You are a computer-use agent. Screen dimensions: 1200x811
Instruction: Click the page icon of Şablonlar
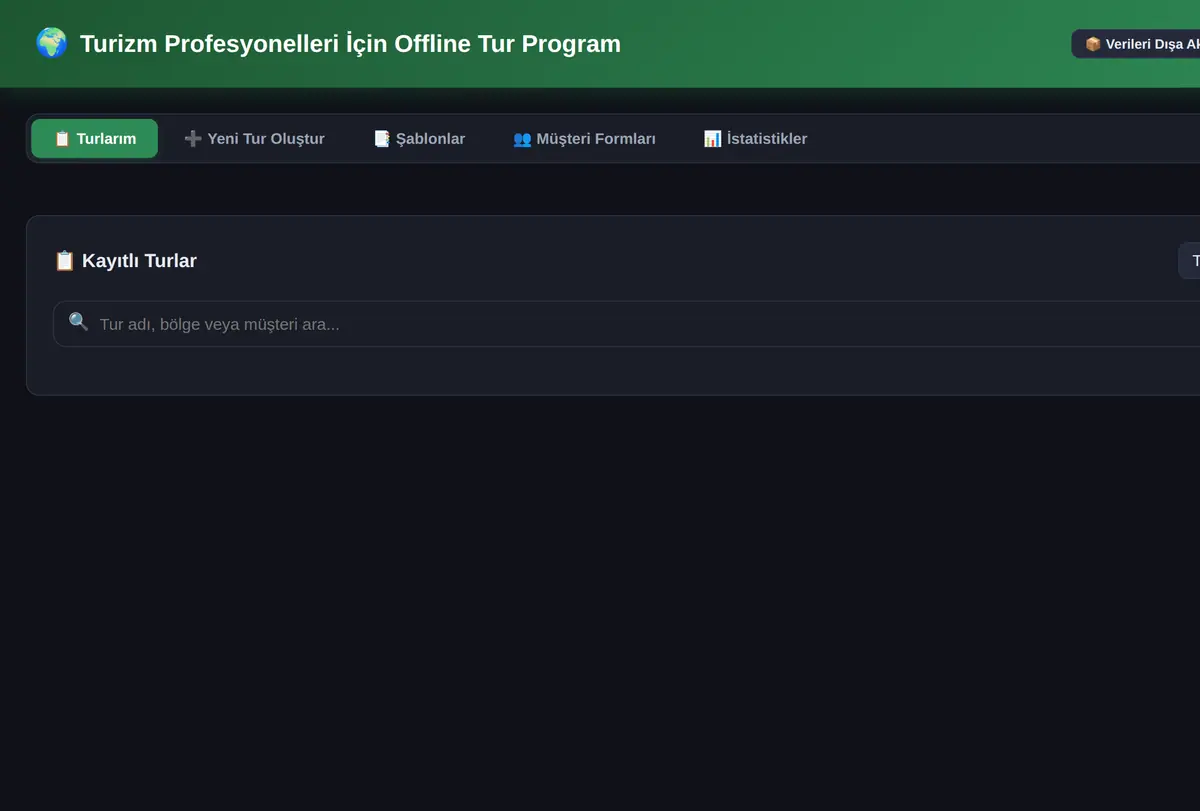pos(382,139)
